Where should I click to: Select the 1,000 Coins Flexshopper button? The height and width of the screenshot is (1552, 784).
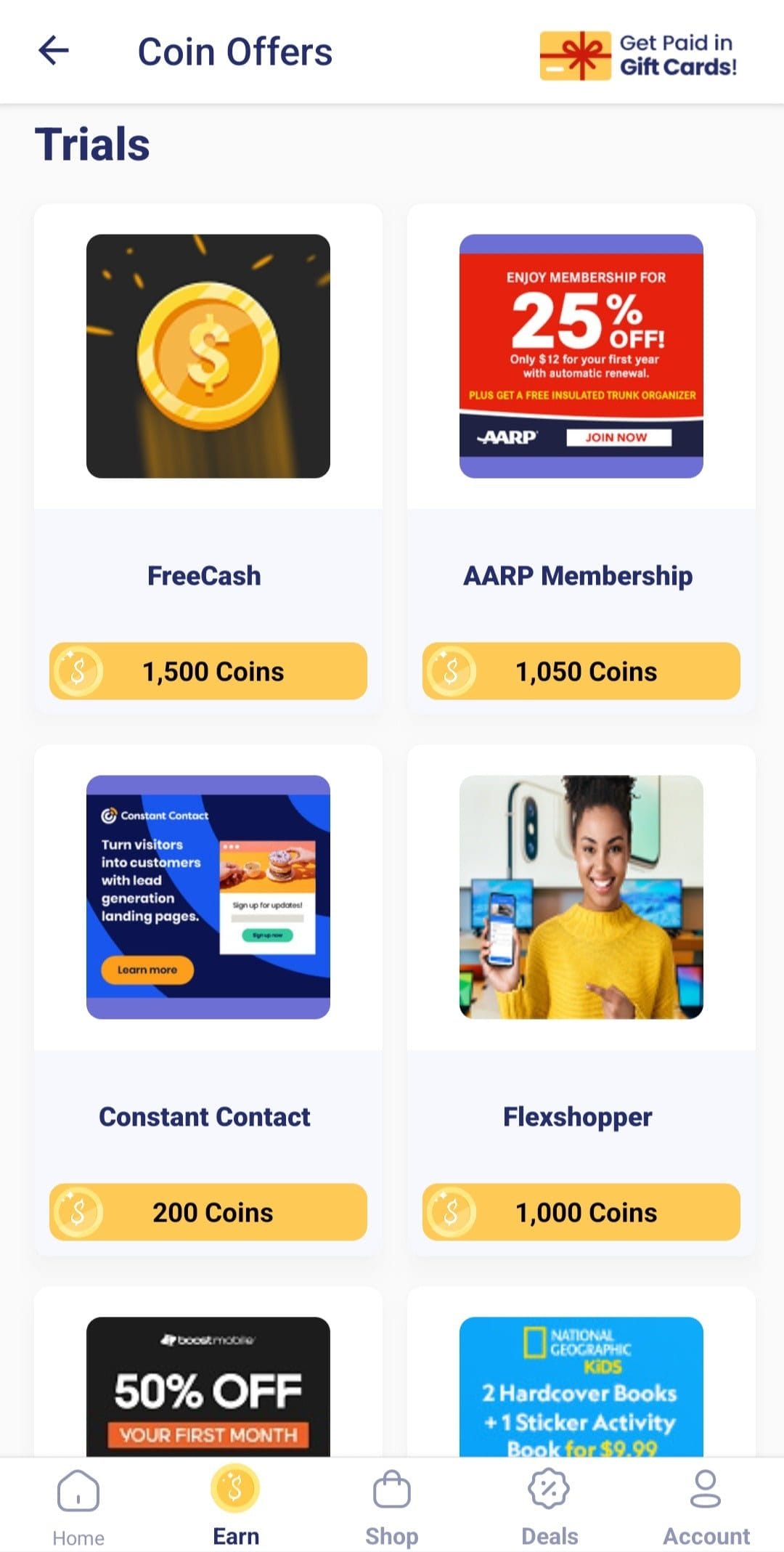pyautogui.click(x=581, y=1212)
